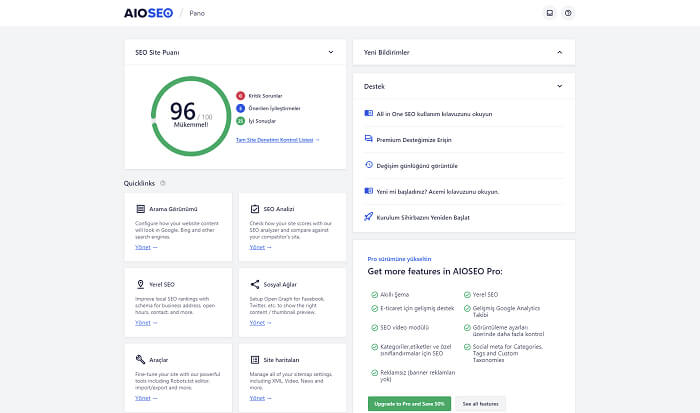
Task: Click the beginner guide book icon
Action: point(368,191)
